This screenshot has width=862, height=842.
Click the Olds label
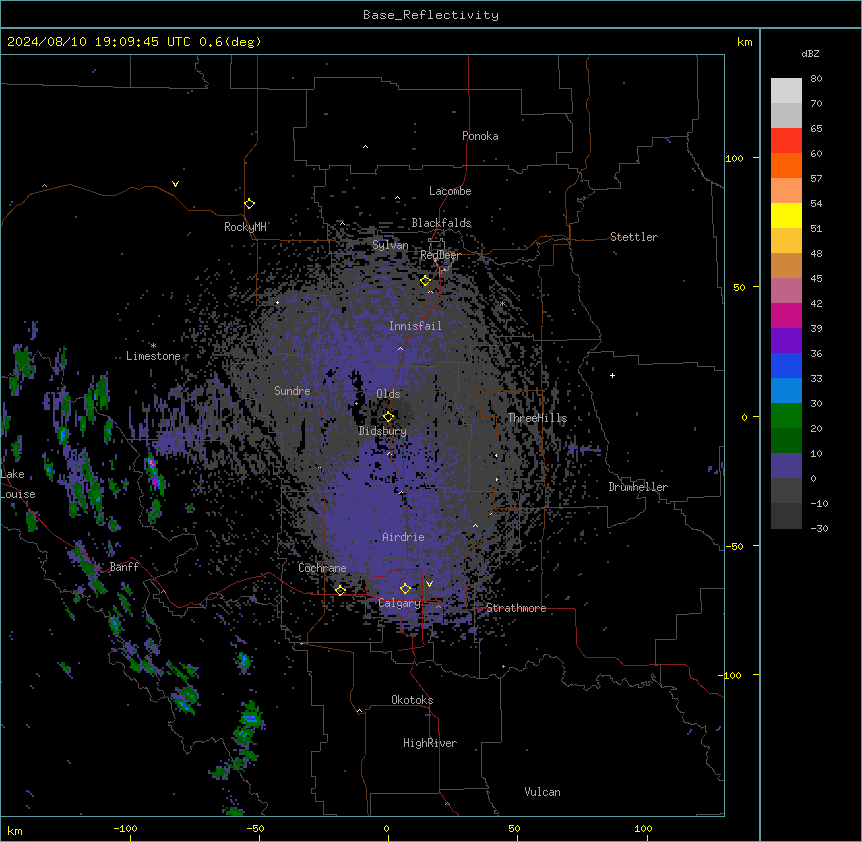point(388,394)
